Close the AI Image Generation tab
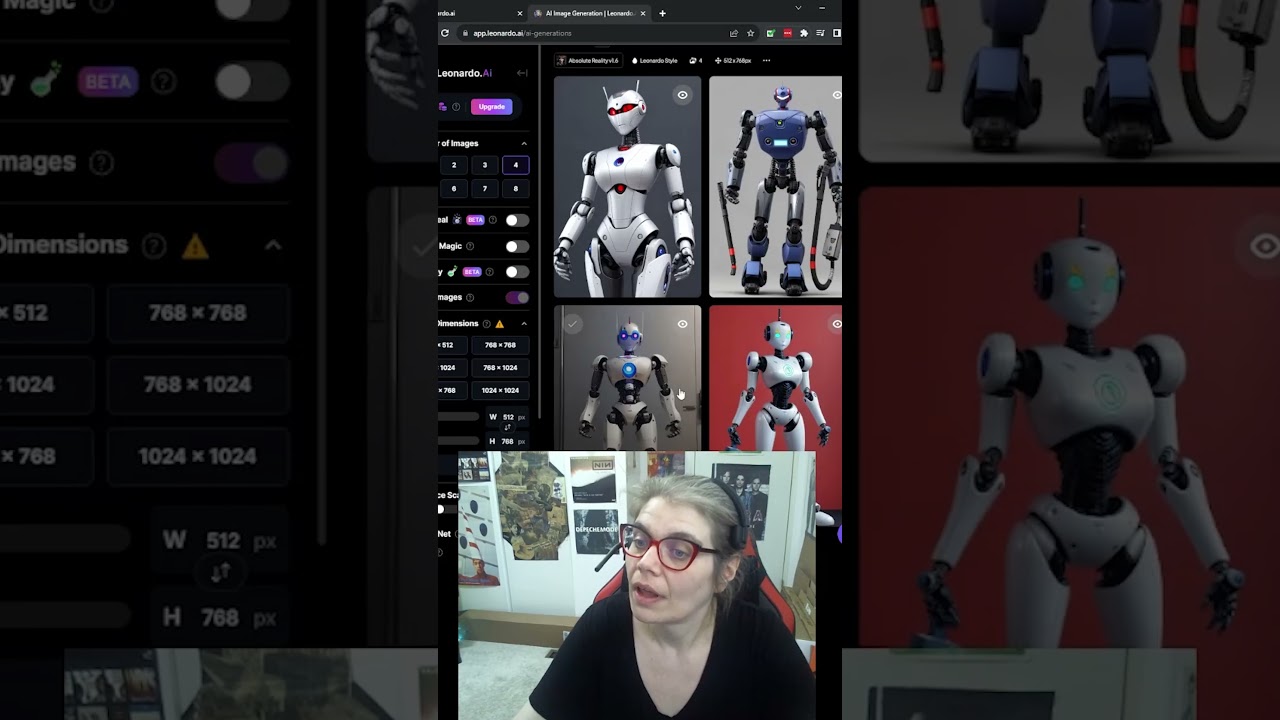 (643, 13)
